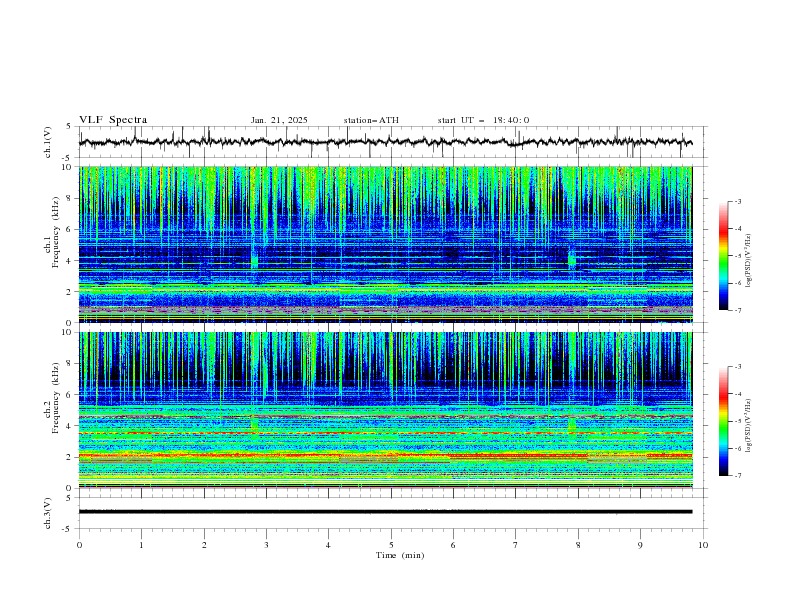Click the "-3" label on the ch.1 colorbar
This screenshot has height=612, width=792.
[x=738, y=201]
